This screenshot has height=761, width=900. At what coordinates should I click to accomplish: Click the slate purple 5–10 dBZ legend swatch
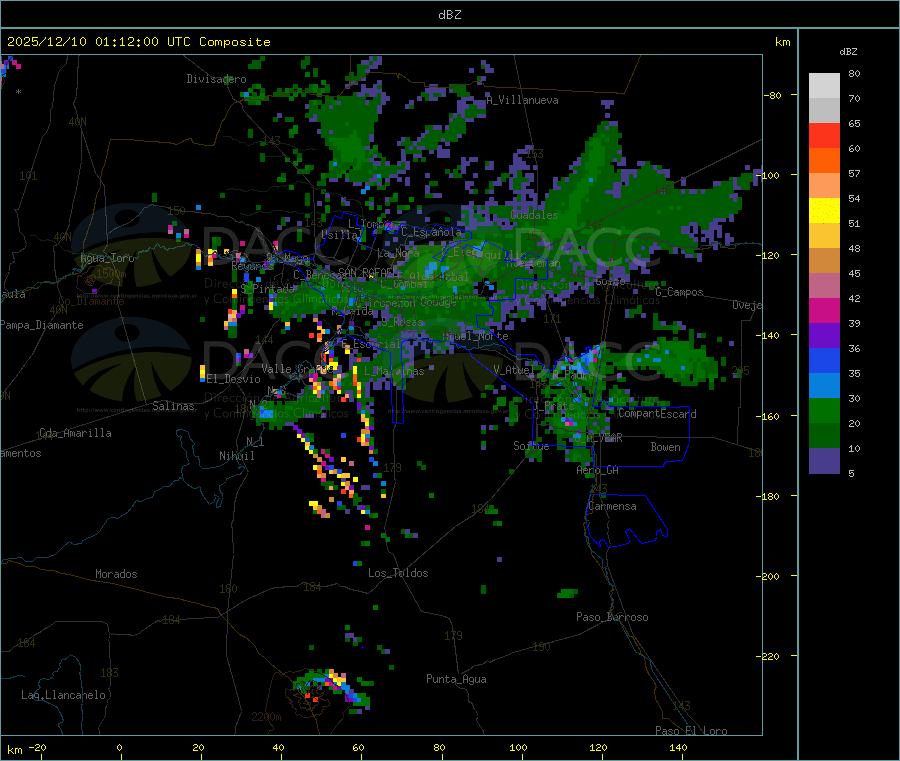pos(824,461)
